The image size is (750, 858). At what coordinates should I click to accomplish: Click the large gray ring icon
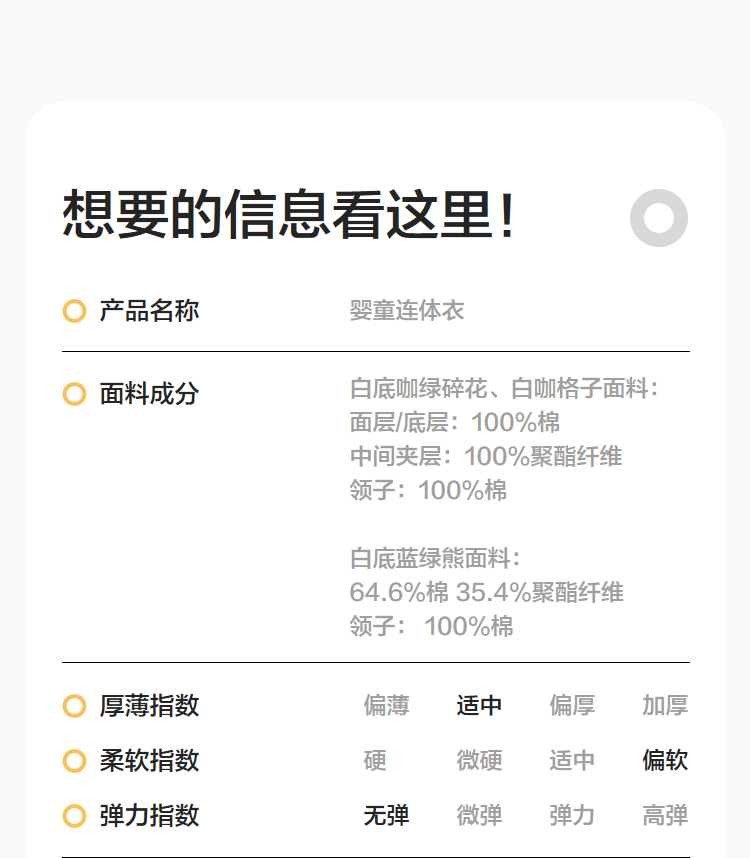tap(659, 218)
